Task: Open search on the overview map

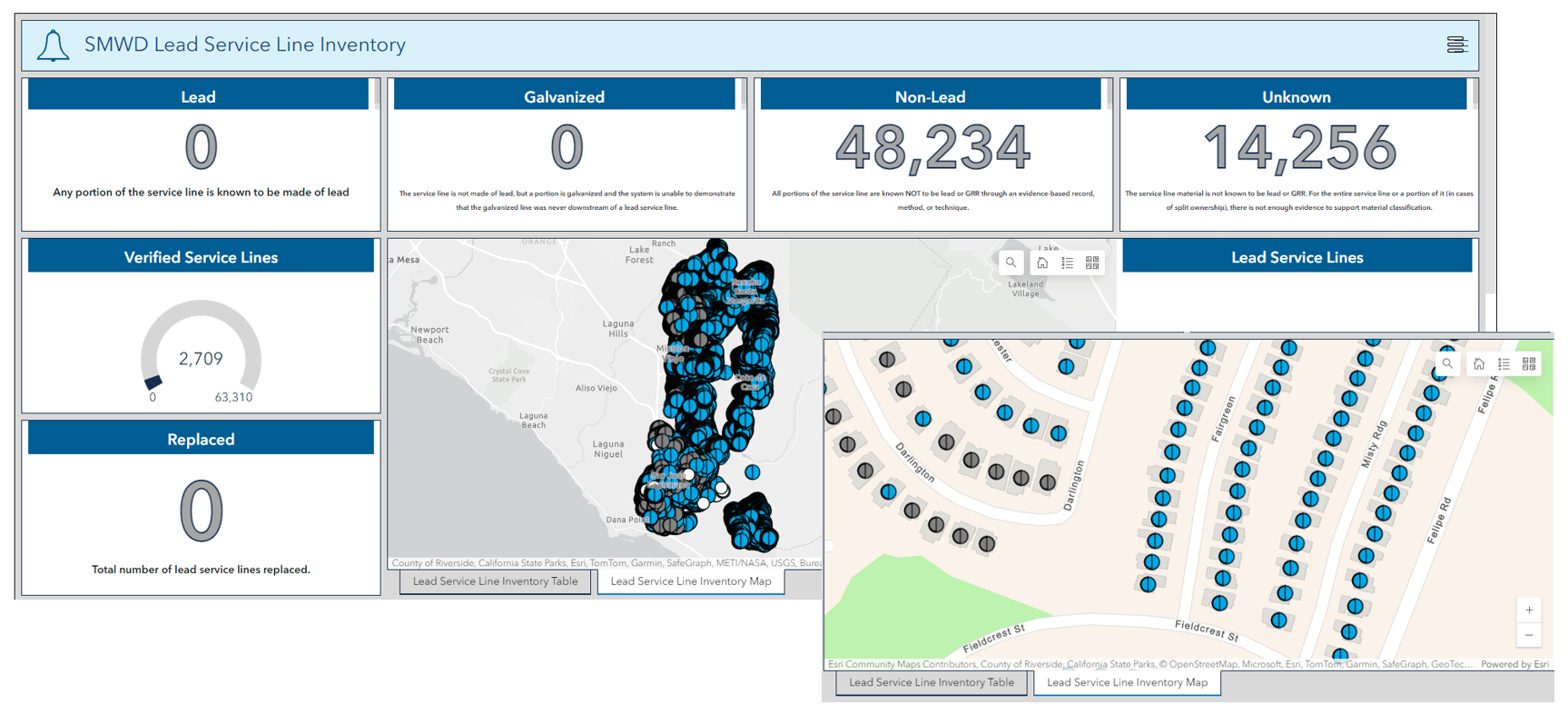Action: (x=1011, y=263)
